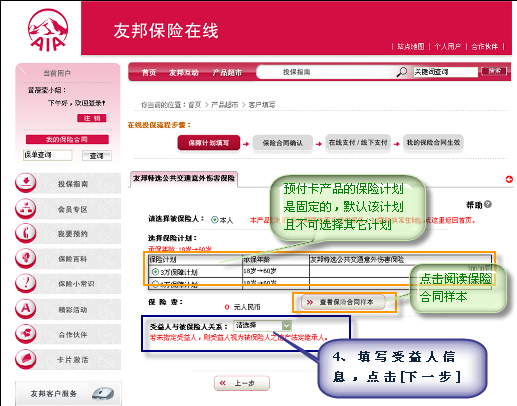517x406 pixels.
Task: Click the 保险合同确认 step button
Action: click(283, 143)
